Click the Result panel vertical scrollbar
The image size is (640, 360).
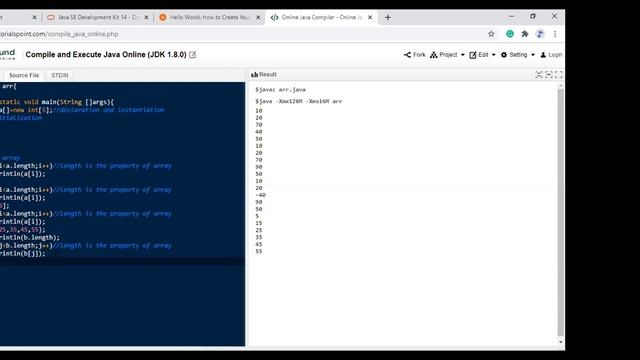pos(560,212)
